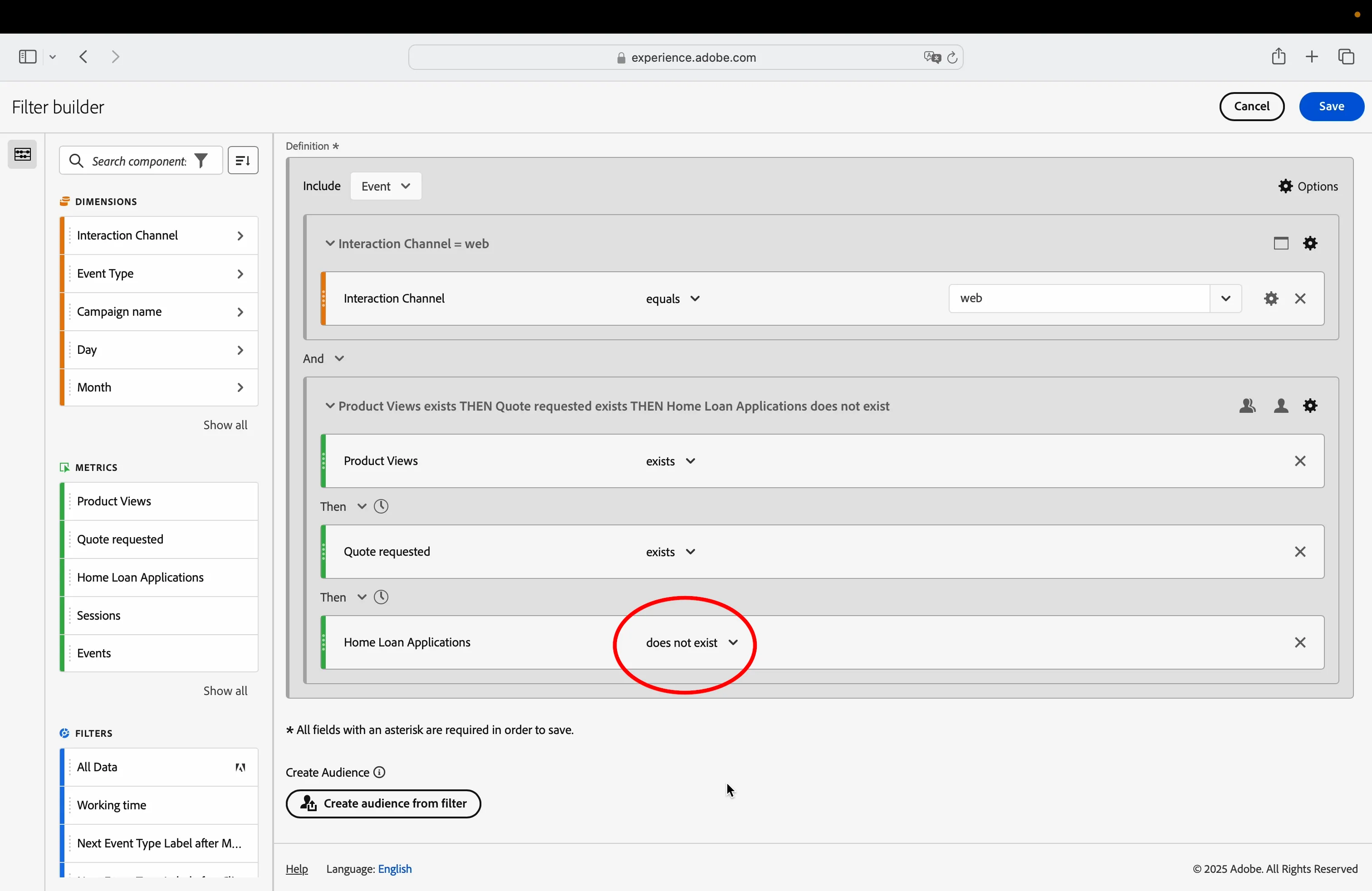
Task: Click the clock icon after first Then
Action: tap(381, 507)
